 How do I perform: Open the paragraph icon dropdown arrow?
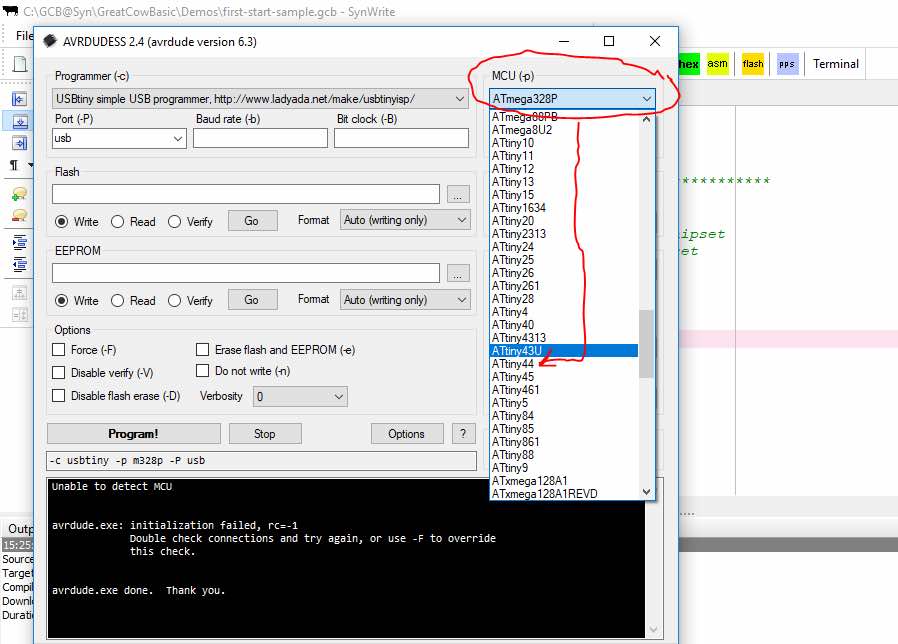(x=30, y=165)
